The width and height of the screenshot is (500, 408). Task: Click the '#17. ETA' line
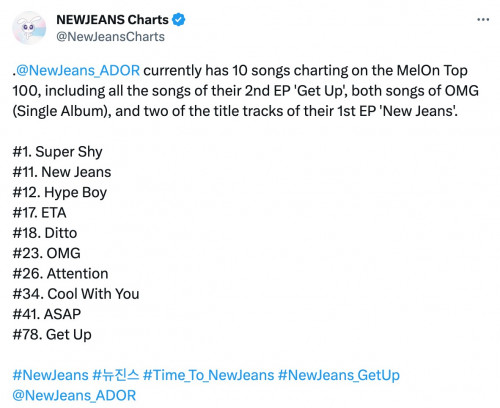tap(39, 213)
